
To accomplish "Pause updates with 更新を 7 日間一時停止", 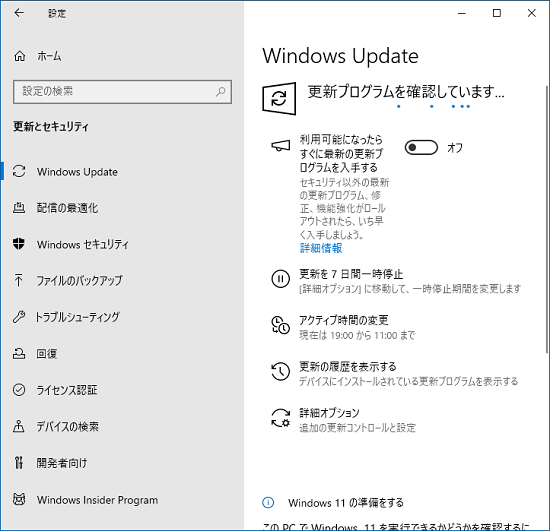I will pyautogui.click(x=351, y=274).
